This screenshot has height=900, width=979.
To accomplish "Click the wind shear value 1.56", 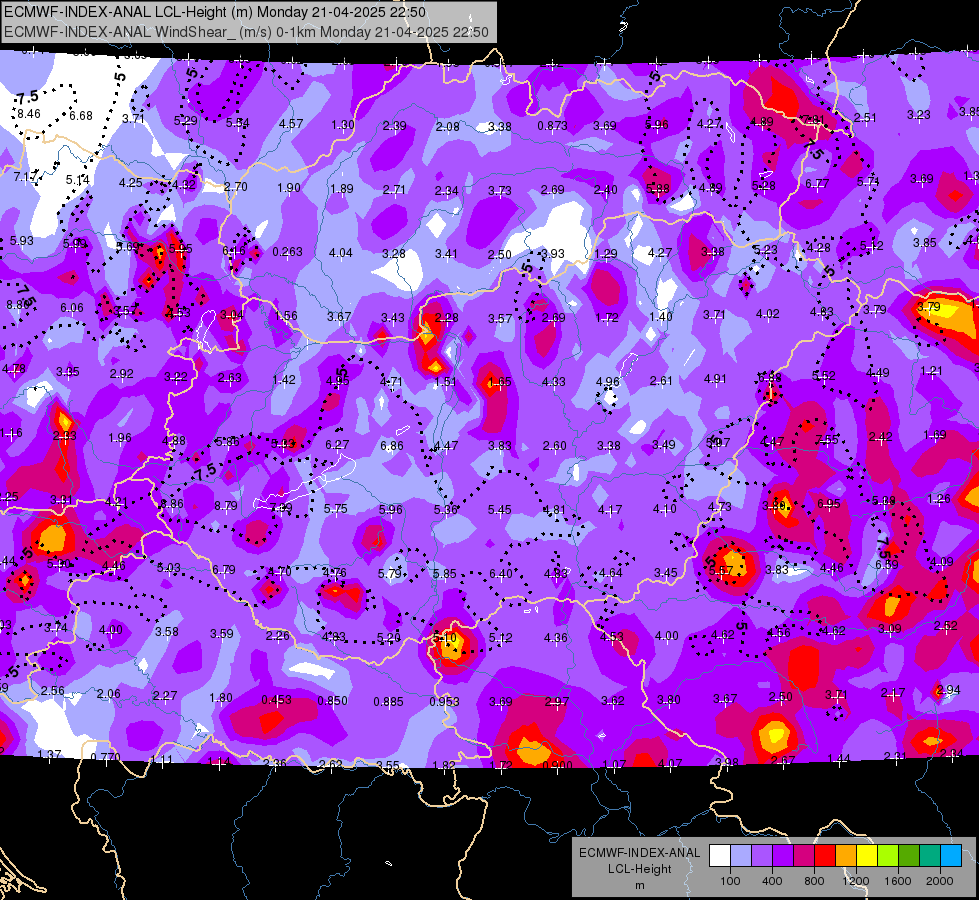I will click(x=286, y=315).
